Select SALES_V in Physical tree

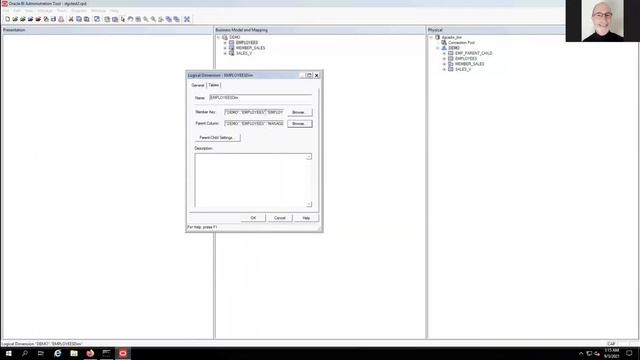[463, 69]
